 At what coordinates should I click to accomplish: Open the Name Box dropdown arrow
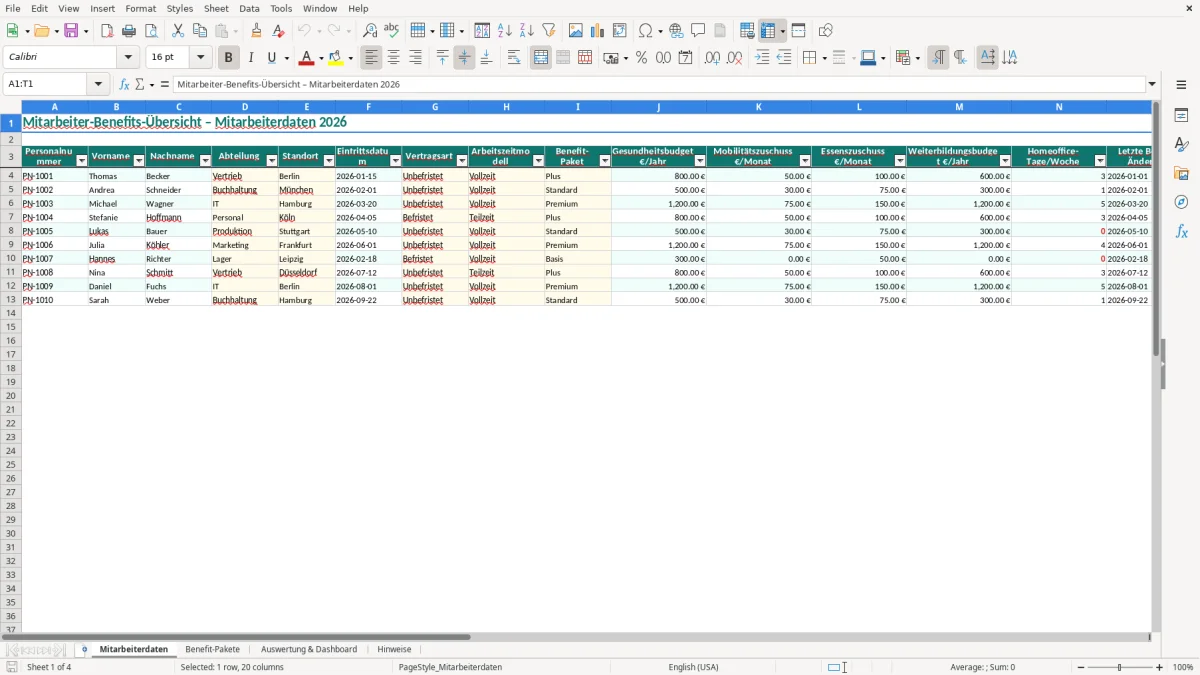pyautogui.click(x=98, y=85)
